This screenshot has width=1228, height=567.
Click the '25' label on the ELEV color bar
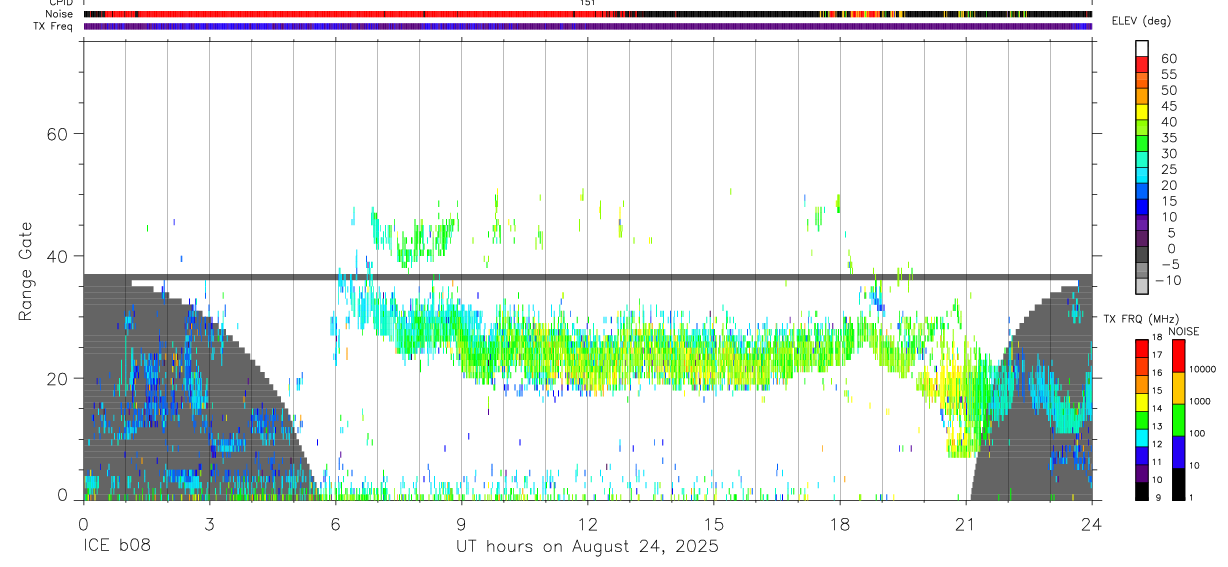(x=1168, y=170)
